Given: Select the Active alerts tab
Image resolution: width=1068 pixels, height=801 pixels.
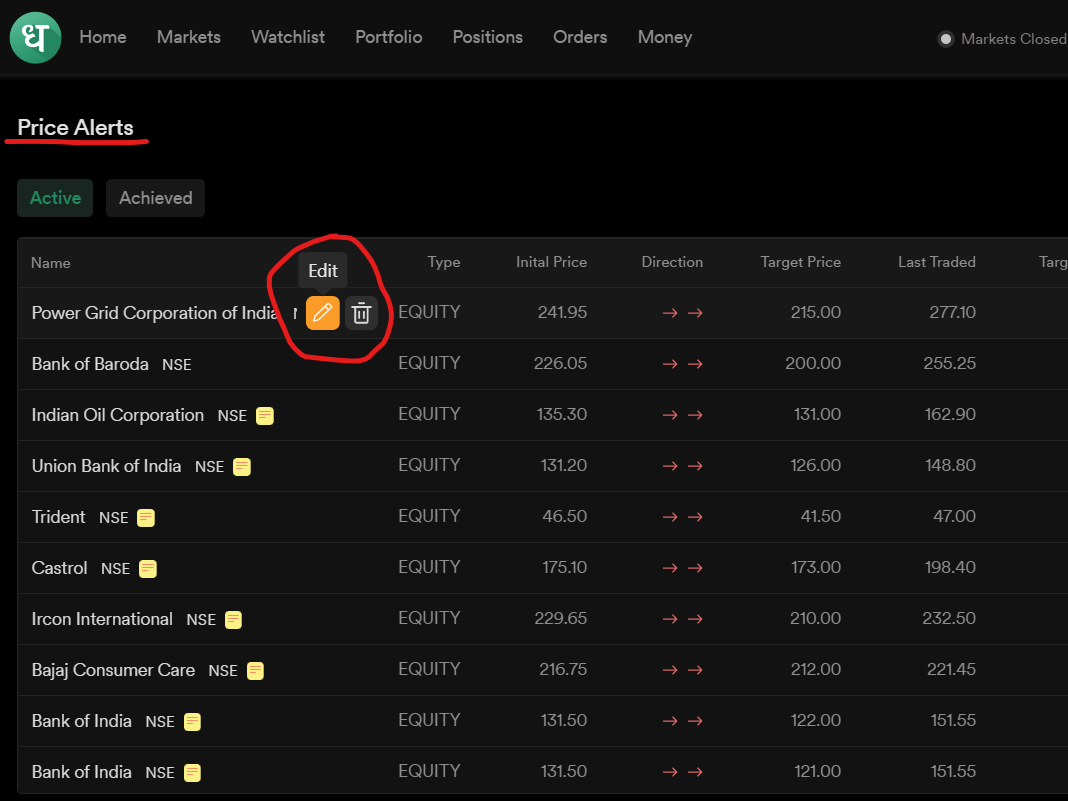Looking at the screenshot, I should tap(55, 198).
